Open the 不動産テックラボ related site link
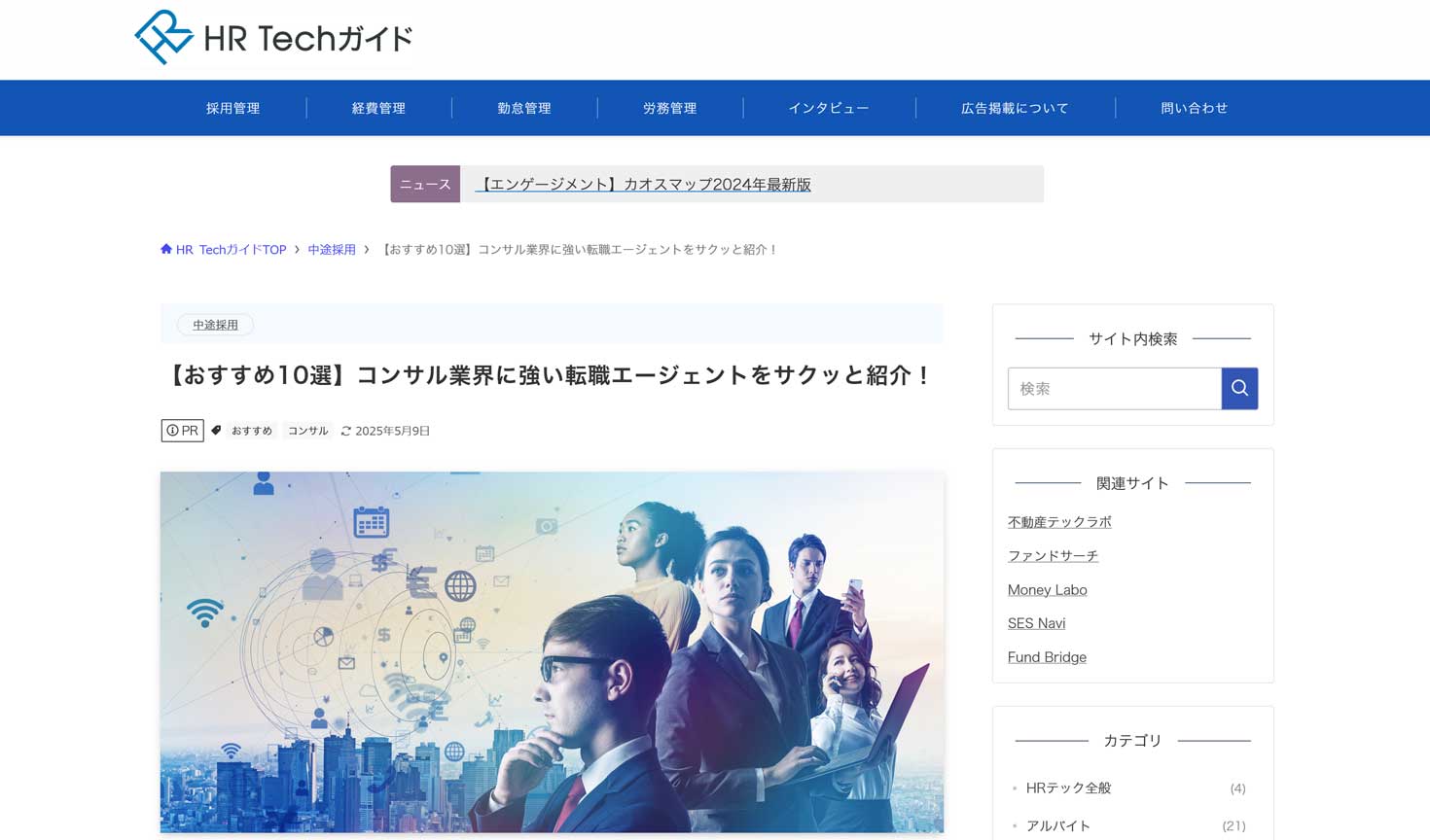 point(1059,522)
